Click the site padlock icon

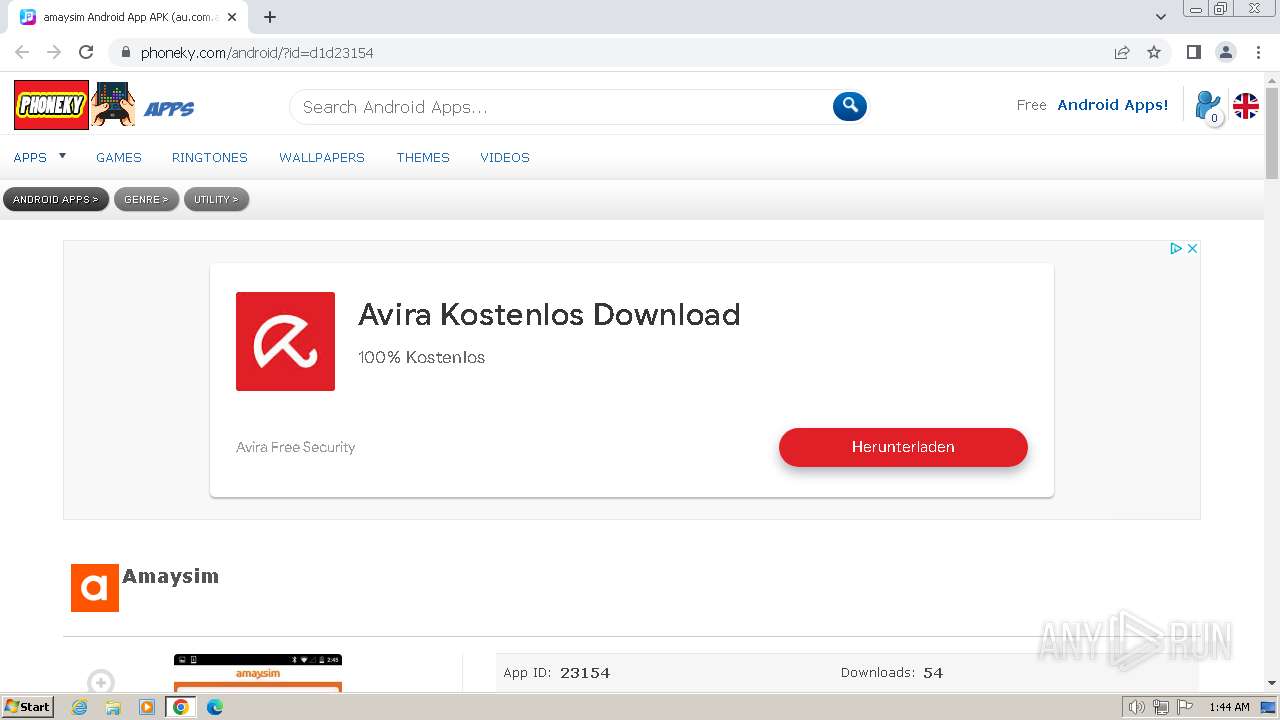[125, 52]
